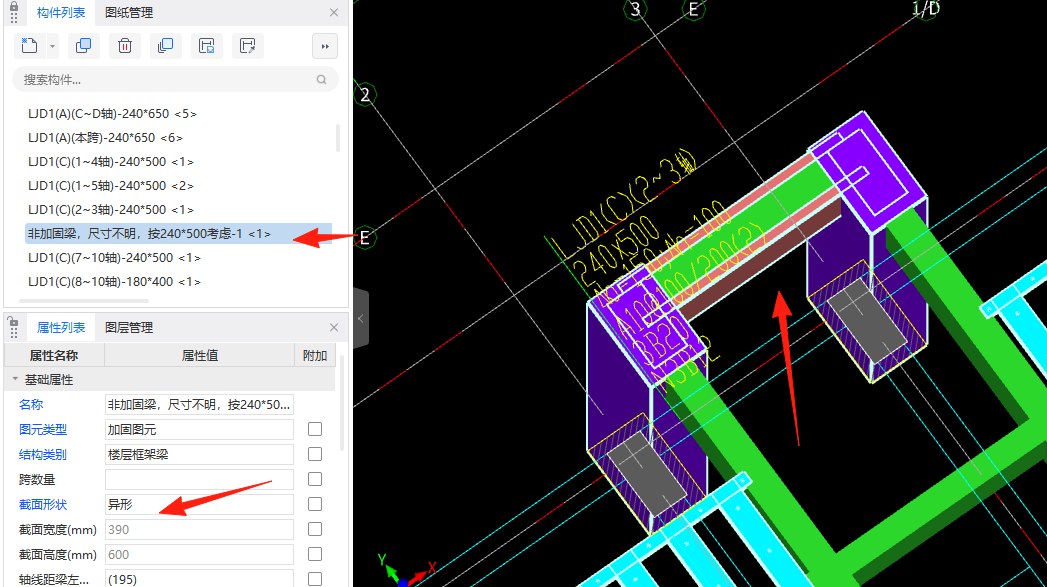The image size is (1047, 587).
Task: Click the search magnifier icon
Action: tap(321, 79)
